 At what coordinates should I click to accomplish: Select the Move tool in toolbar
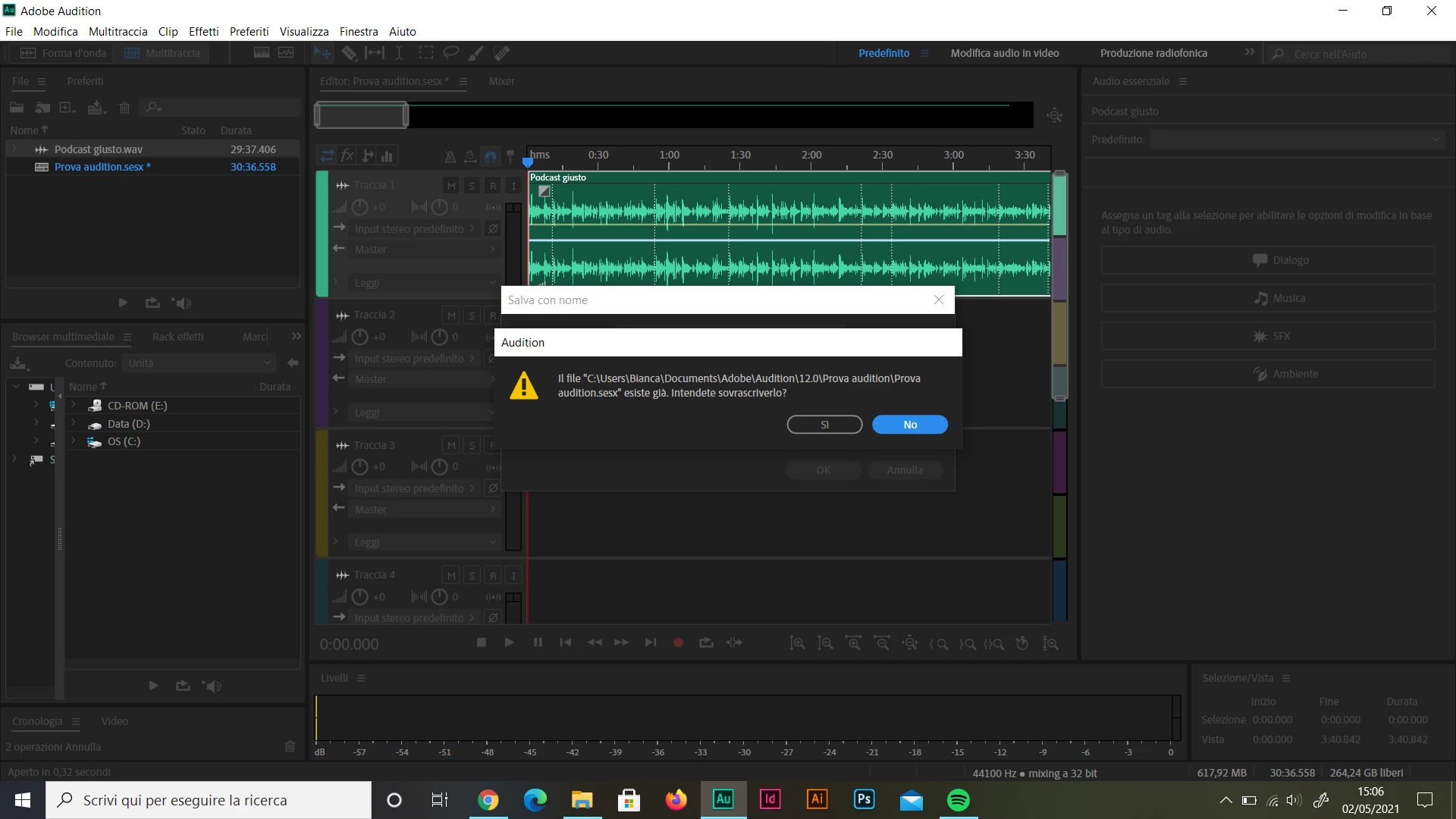322,53
